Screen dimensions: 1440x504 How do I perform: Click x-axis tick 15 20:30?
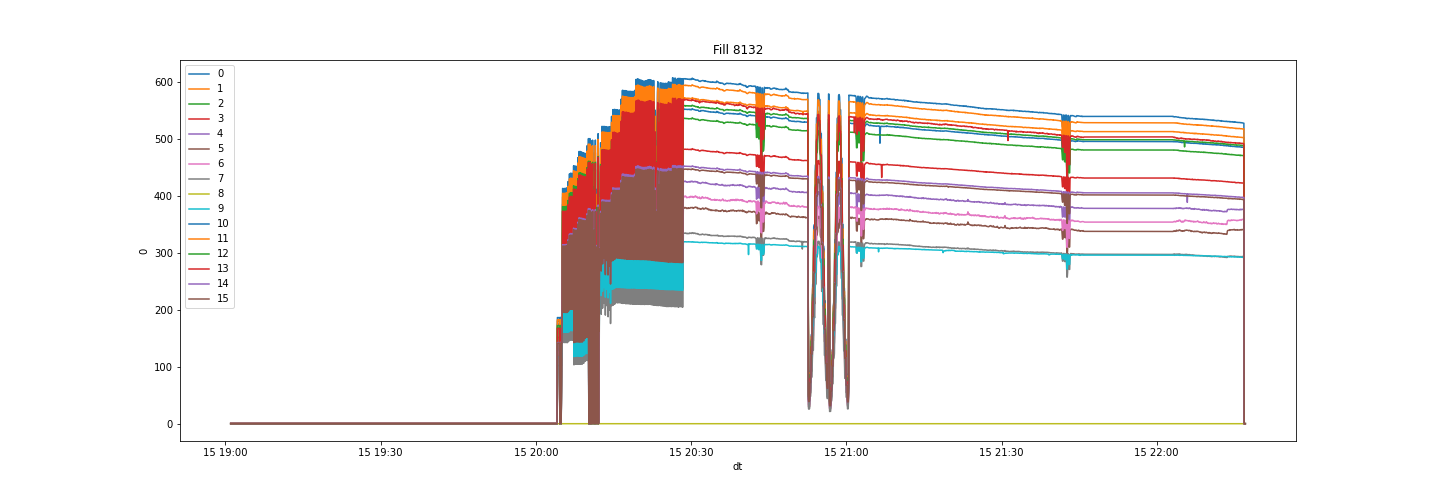click(x=691, y=452)
